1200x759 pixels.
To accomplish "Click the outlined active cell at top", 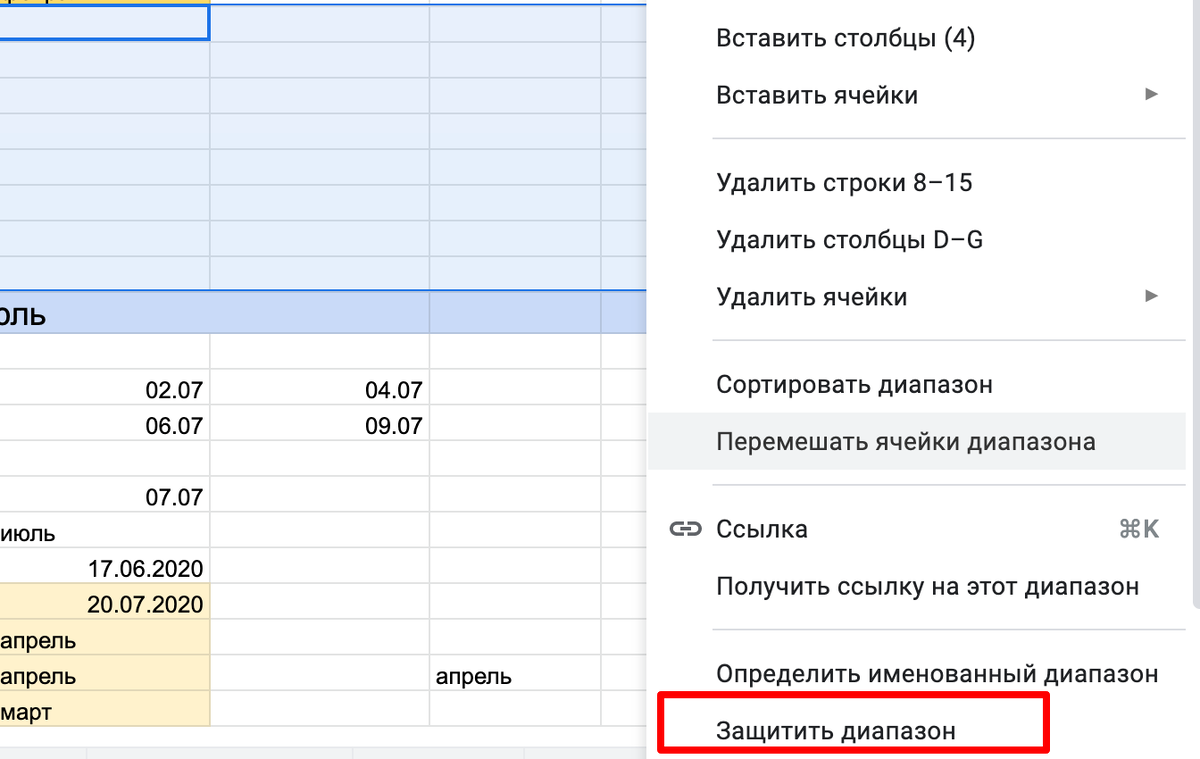I will (105, 22).
